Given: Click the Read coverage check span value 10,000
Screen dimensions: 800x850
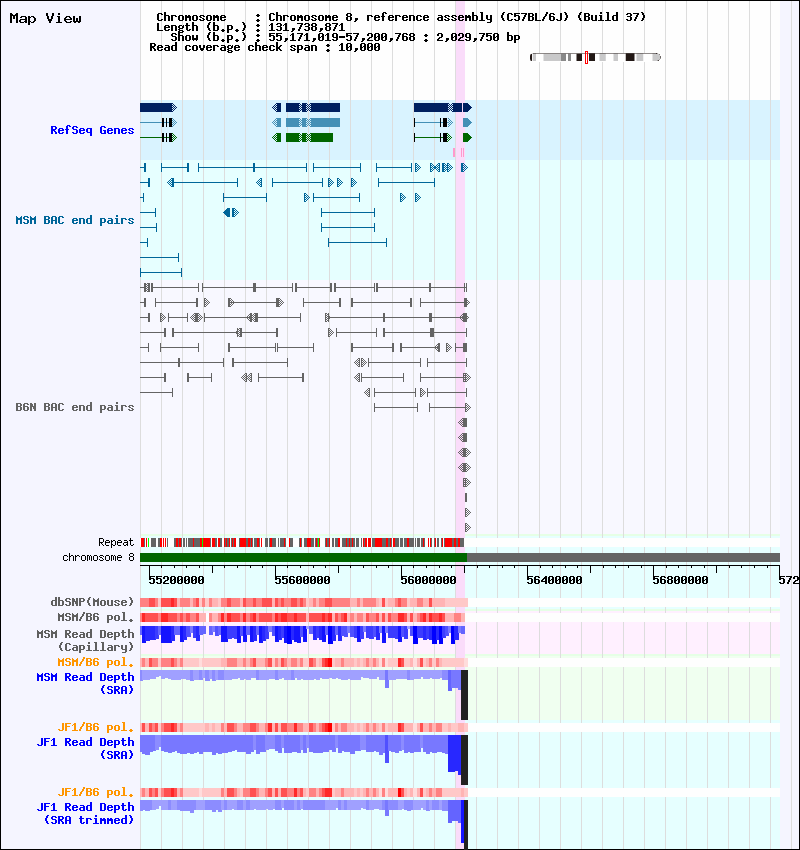Looking at the screenshot, I should coord(359,48).
